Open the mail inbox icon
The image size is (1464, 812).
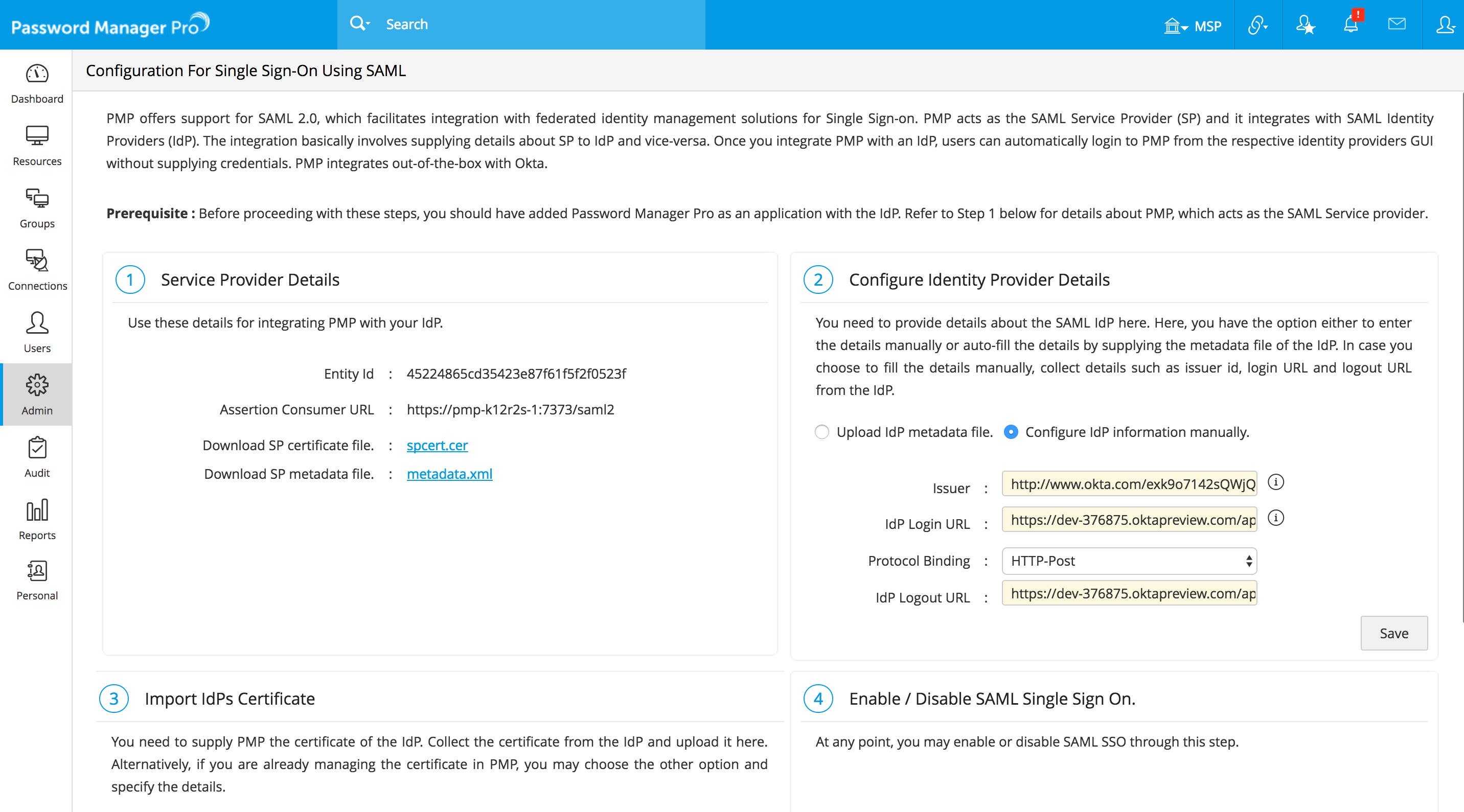(x=1397, y=25)
